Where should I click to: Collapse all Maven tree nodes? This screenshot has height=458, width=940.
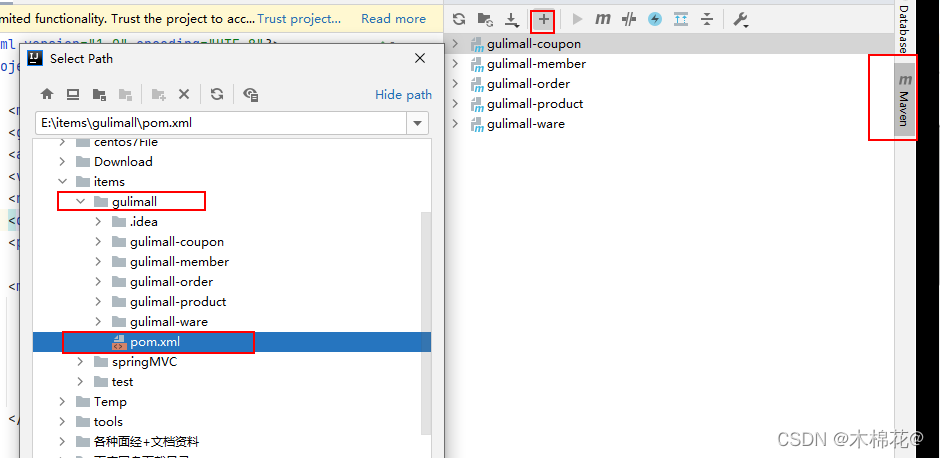pyautogui.click(x=707, y=19)
